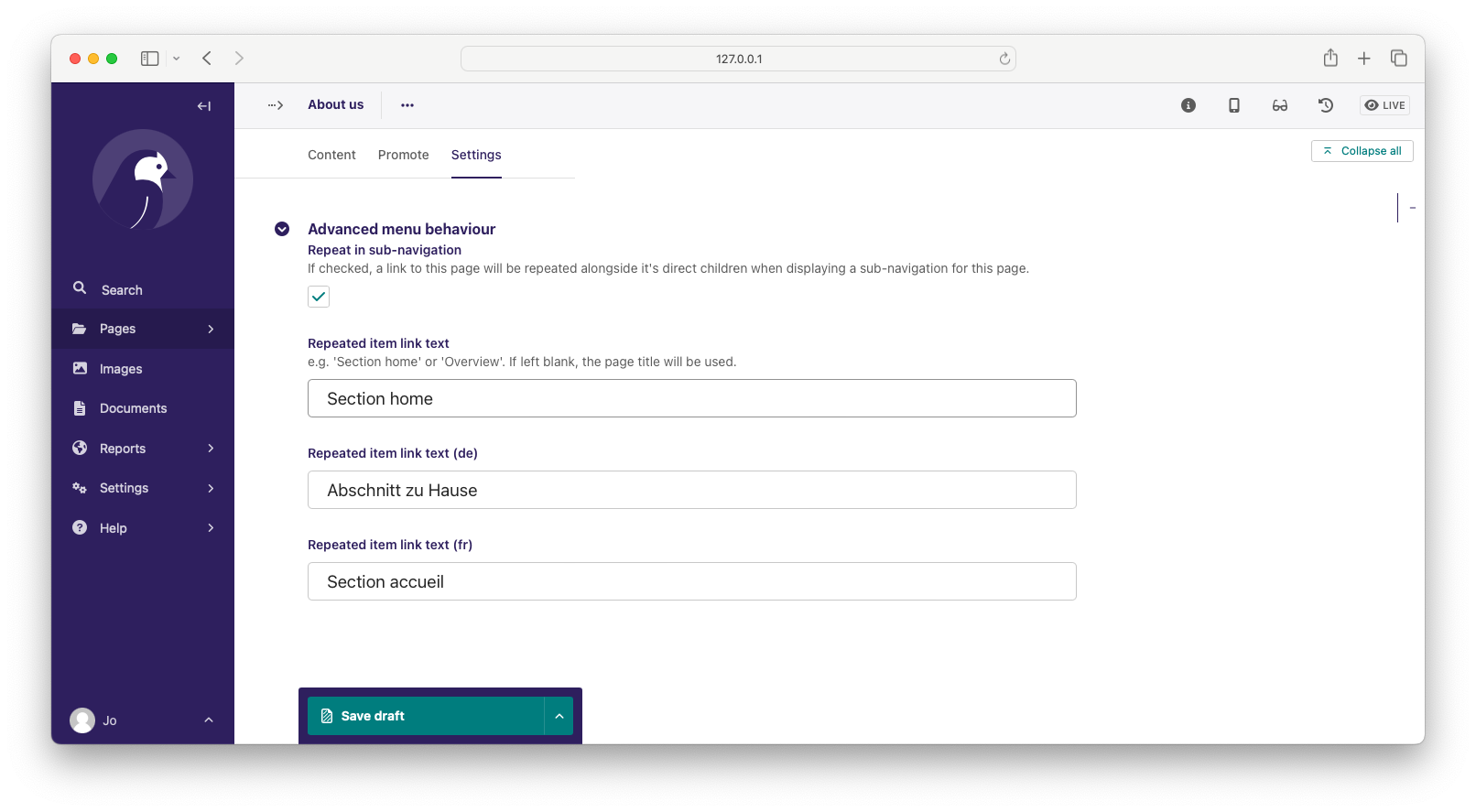Collapse the Wagtail sidebar
This screenshot has height=812, width=1476.
click(x=204, y=106)
